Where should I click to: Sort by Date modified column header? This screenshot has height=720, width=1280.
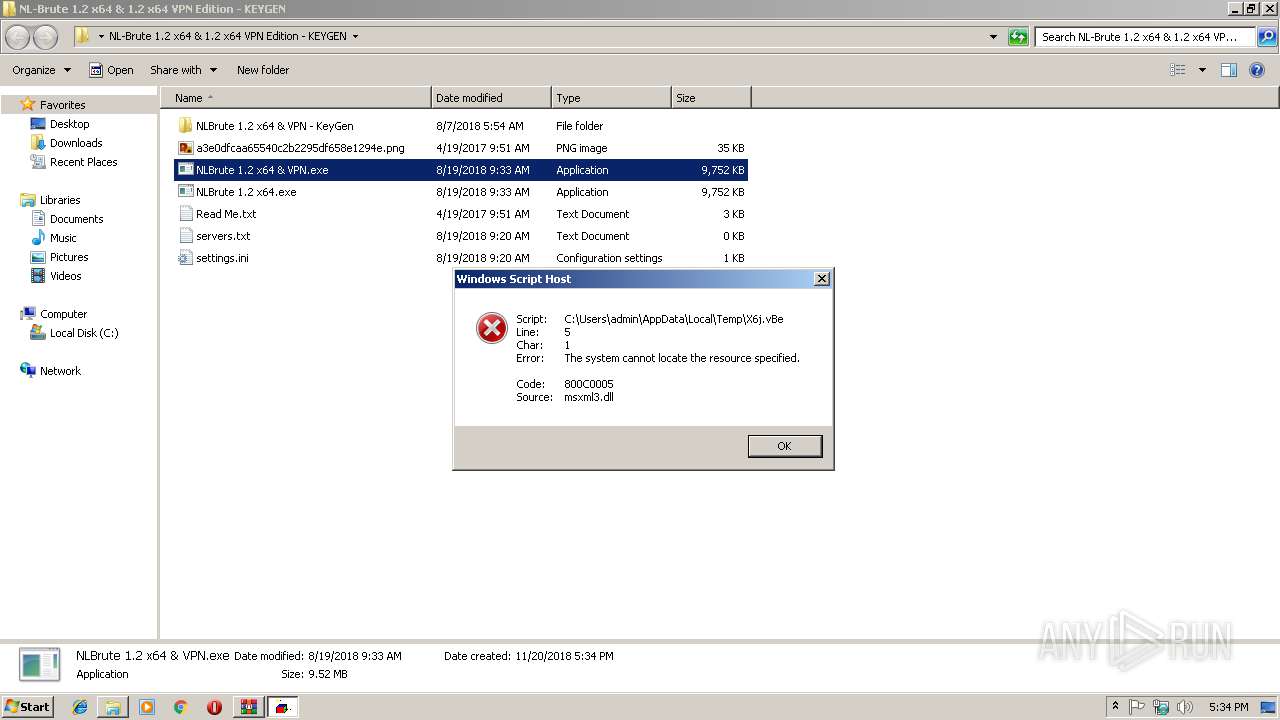point(491,98)
